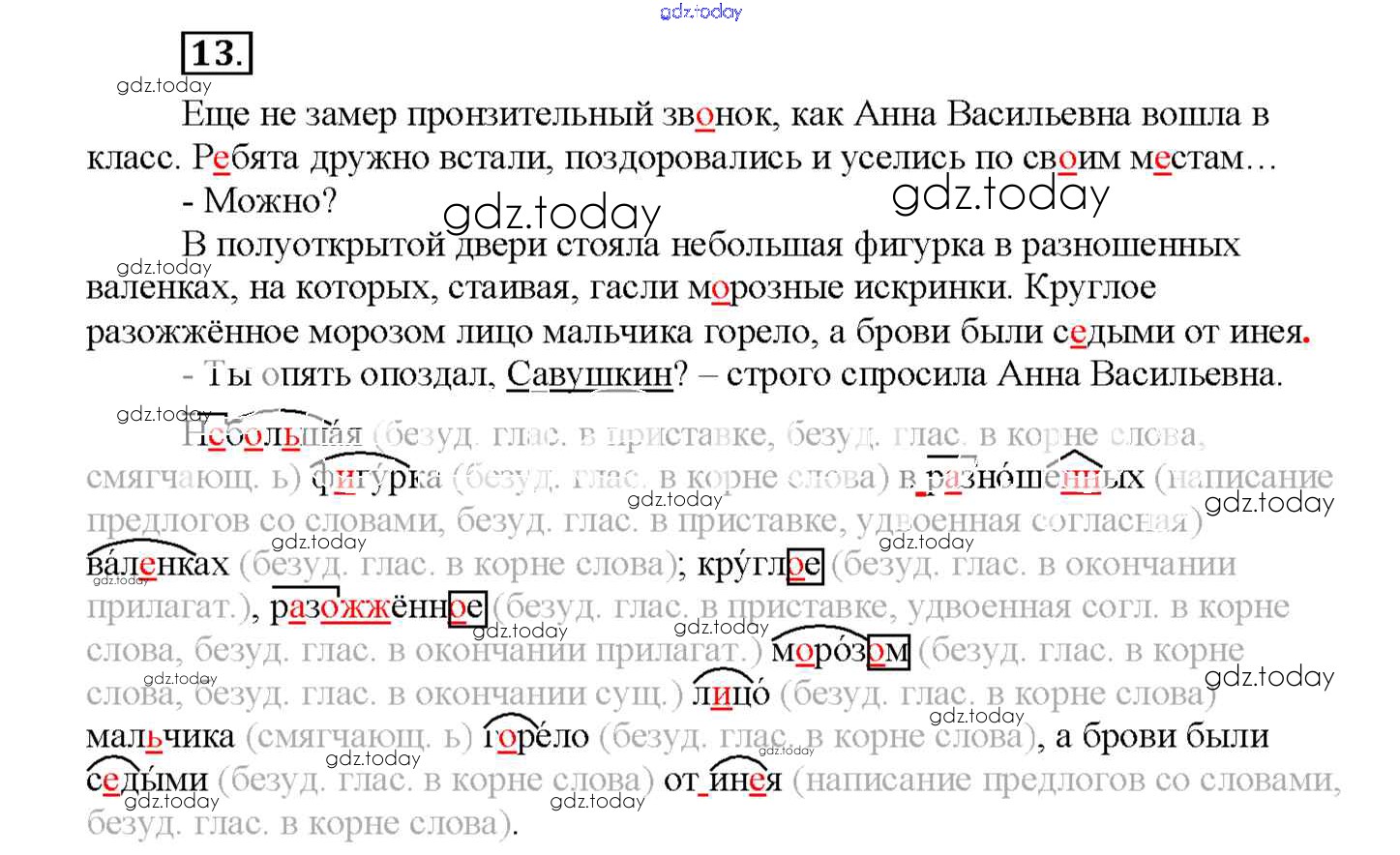Click горело marked with a root arc
The image size is (1400, 855).
click(x=535, y=737)
